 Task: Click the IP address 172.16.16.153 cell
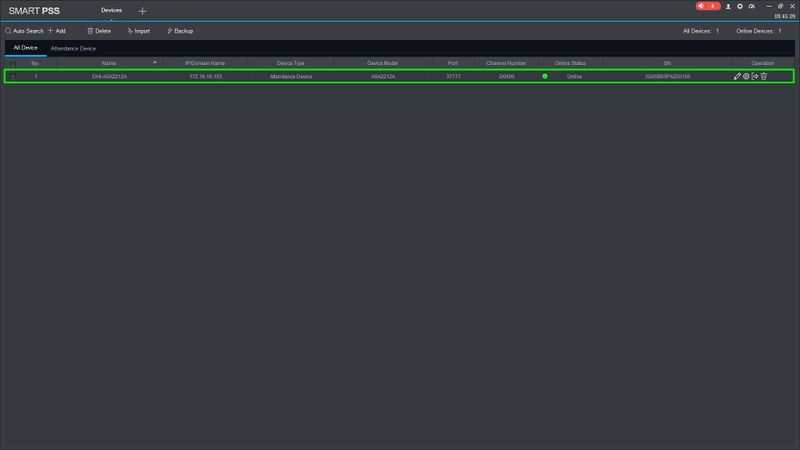tap(206, 77)
